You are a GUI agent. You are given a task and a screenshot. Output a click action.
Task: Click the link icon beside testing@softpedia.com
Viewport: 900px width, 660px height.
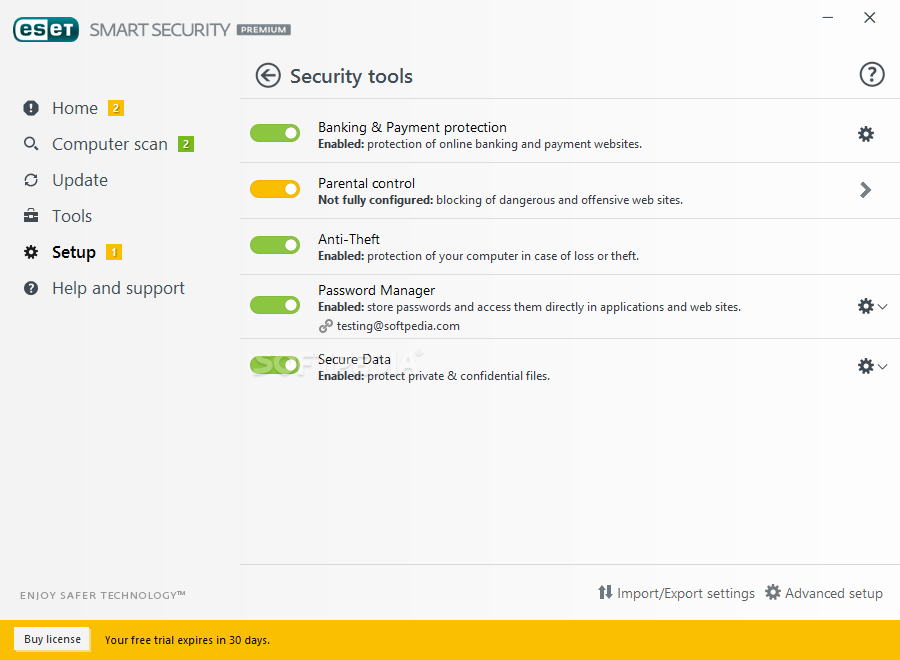325,326
